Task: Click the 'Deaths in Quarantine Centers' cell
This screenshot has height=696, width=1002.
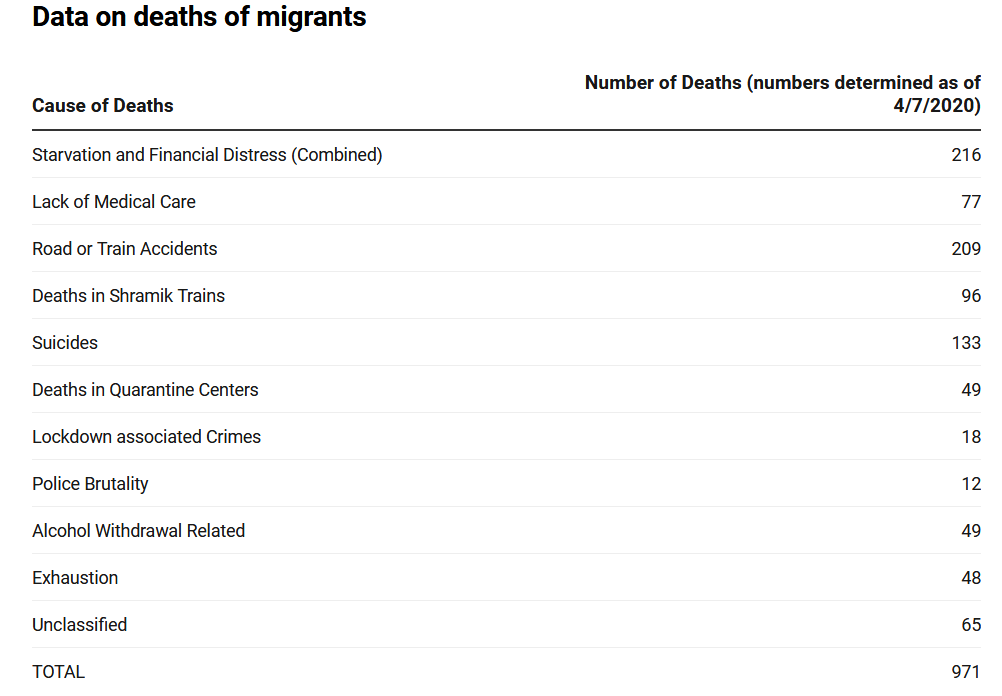Action: (145, 390)
